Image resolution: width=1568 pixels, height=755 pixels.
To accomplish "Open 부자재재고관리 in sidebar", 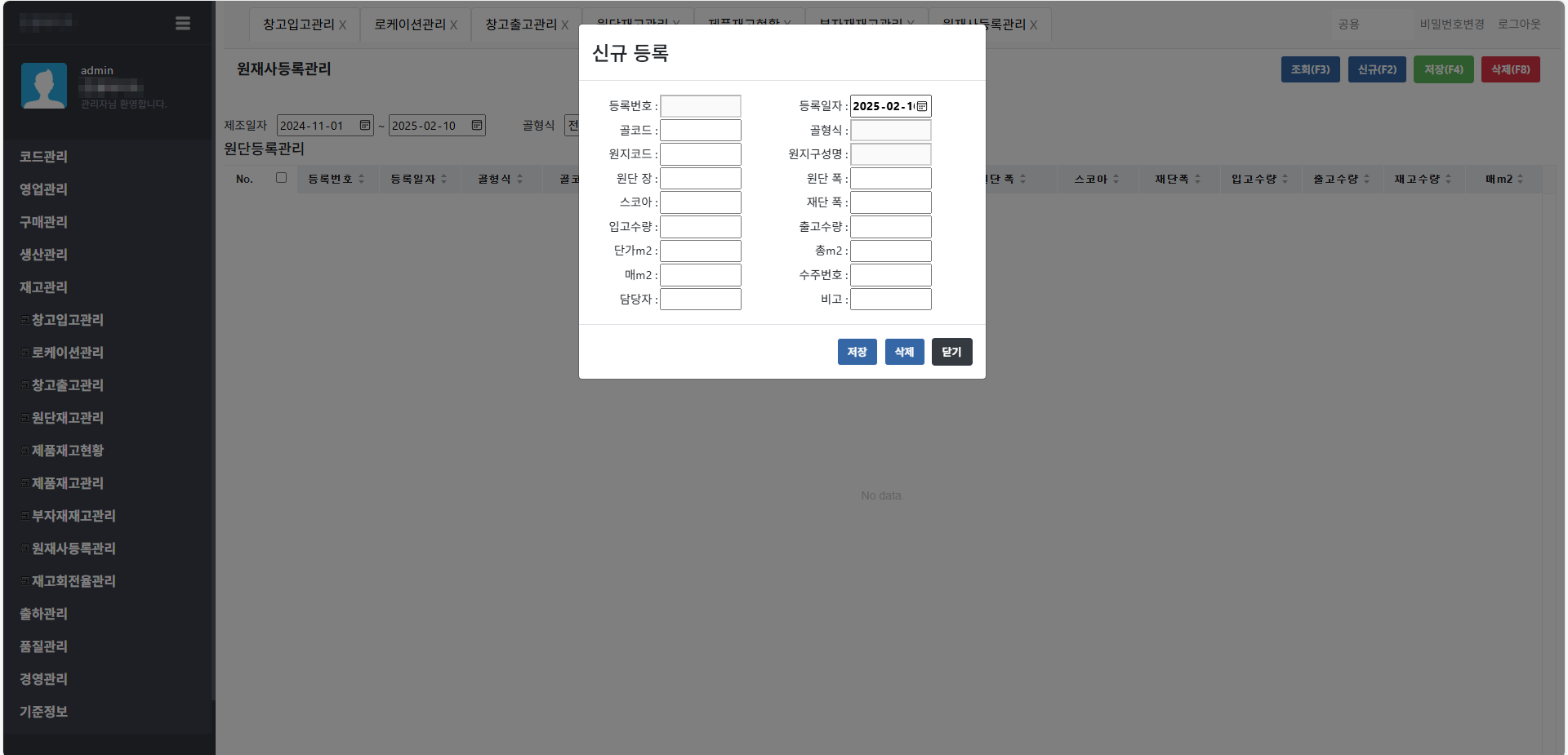I will click(x=73, y=516).
